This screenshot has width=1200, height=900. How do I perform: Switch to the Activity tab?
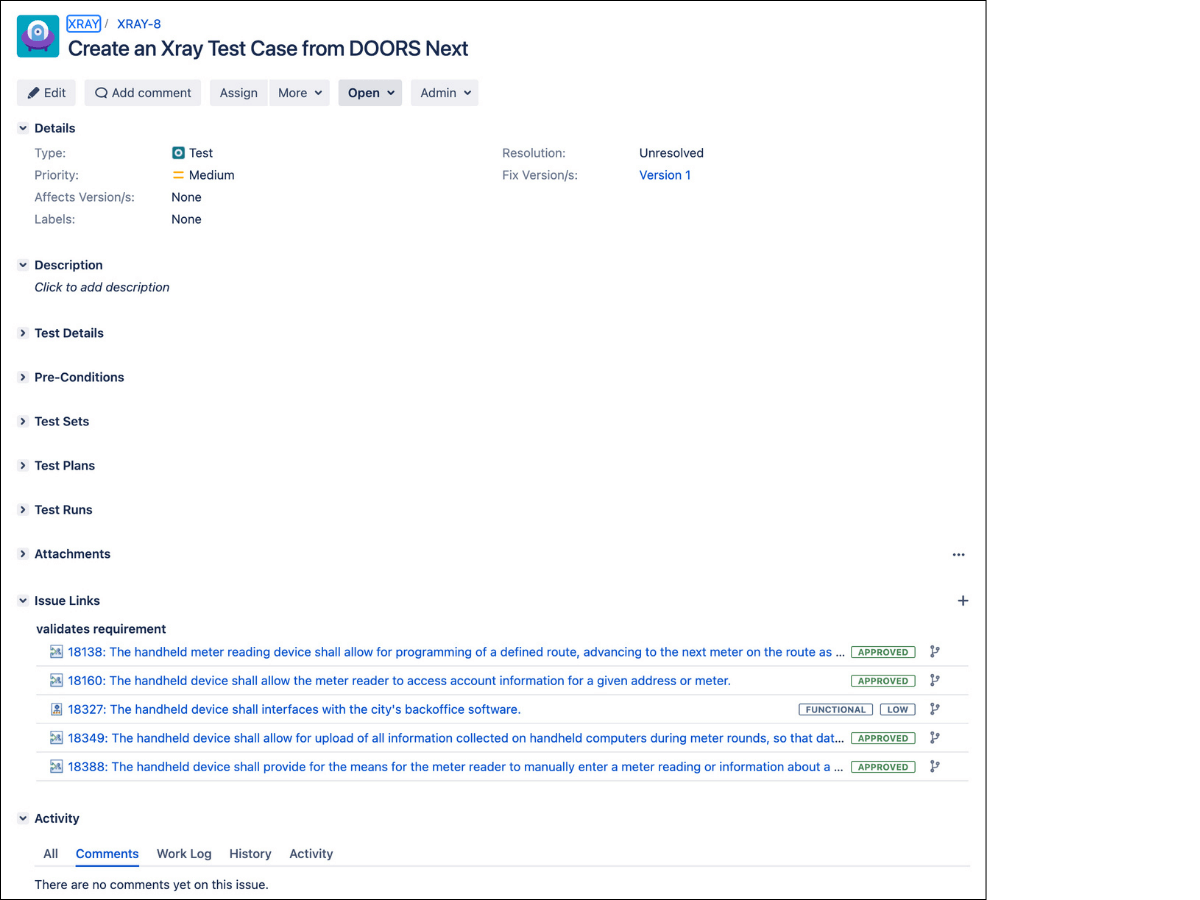[x=311, y=854]
